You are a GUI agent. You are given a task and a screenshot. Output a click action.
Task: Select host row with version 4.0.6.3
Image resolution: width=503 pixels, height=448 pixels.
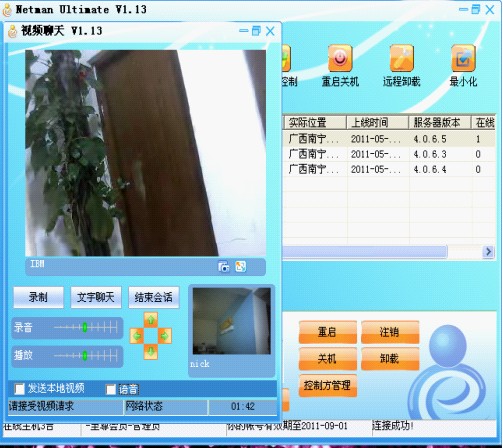pos(389,154)
